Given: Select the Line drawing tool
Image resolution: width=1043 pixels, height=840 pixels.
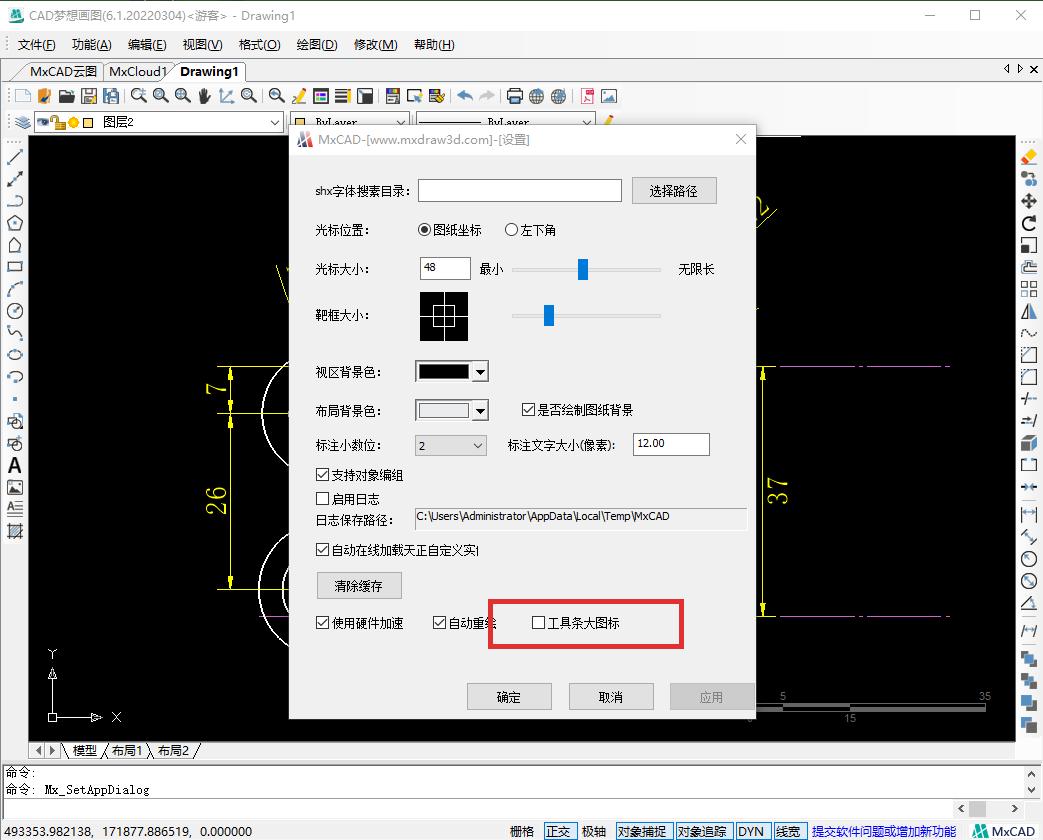Looking at the screenshot, I should point(13,155).
